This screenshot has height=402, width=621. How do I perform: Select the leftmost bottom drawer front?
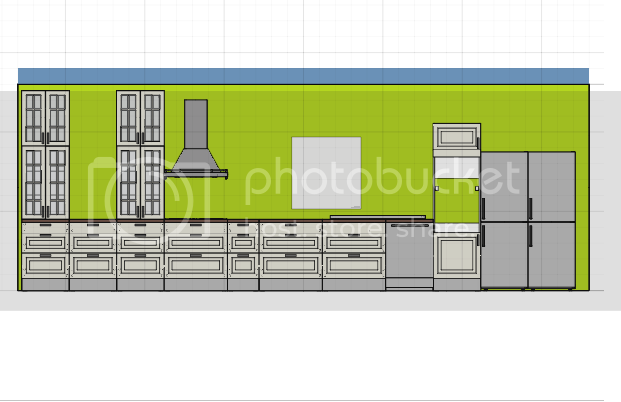(46, 265)
